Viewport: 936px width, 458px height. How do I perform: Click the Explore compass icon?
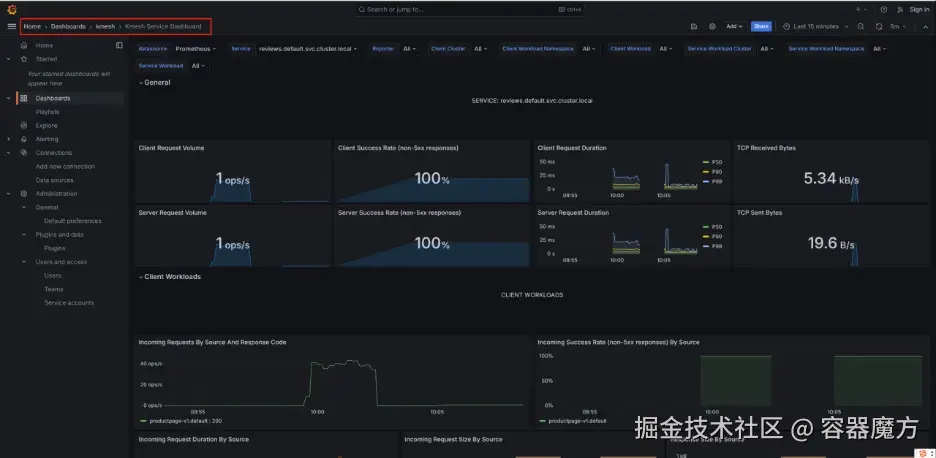click(x=23, y=125)
